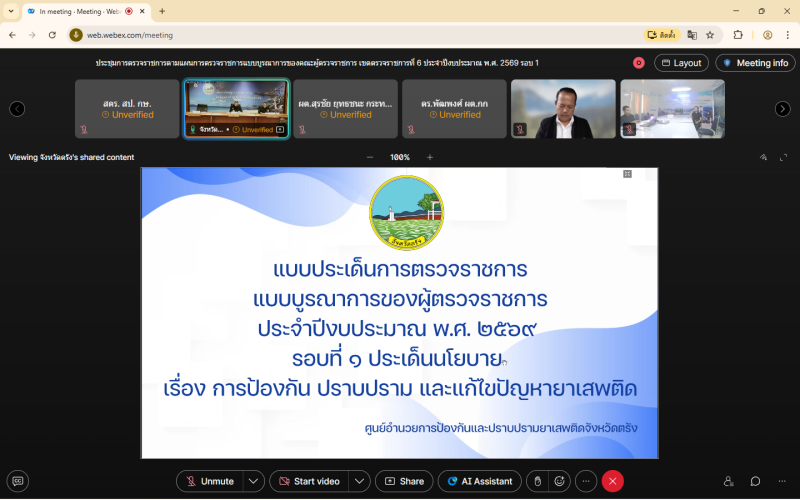The width and height of the screenshot is (800, 500).
Task: Zoom in shared content with plus button
Action: click(430, 157)
